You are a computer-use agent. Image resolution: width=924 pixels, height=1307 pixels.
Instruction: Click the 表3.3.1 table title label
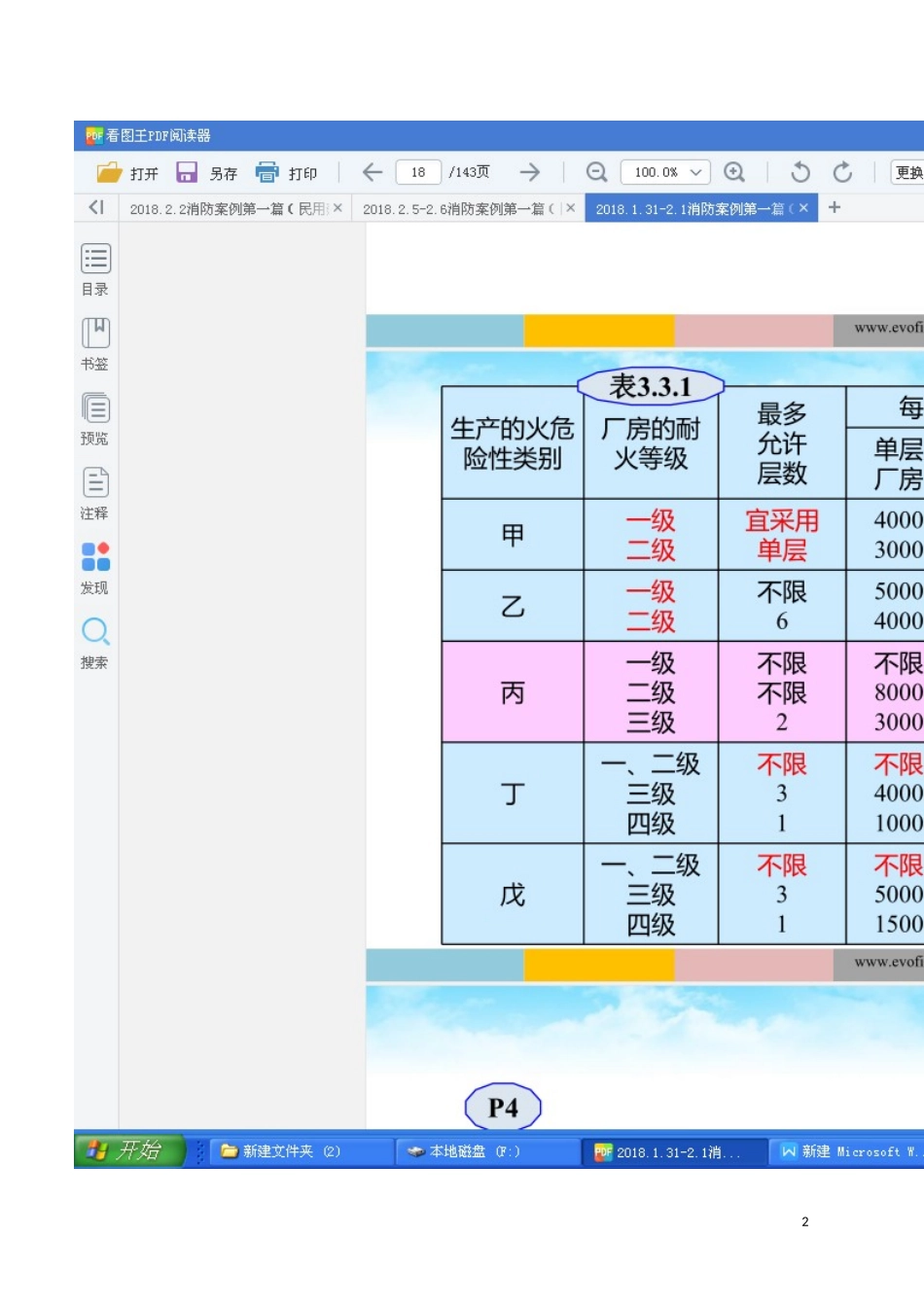[x=651, y=386]
